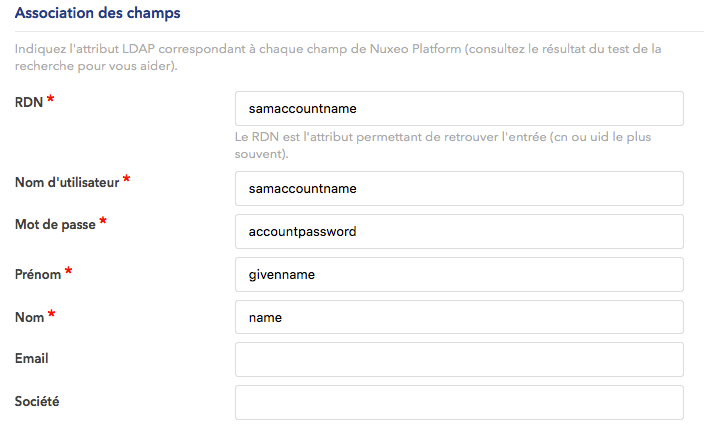Click the Mot de passe input field
This screenshot has height=435, width=710.
[459, 231]
